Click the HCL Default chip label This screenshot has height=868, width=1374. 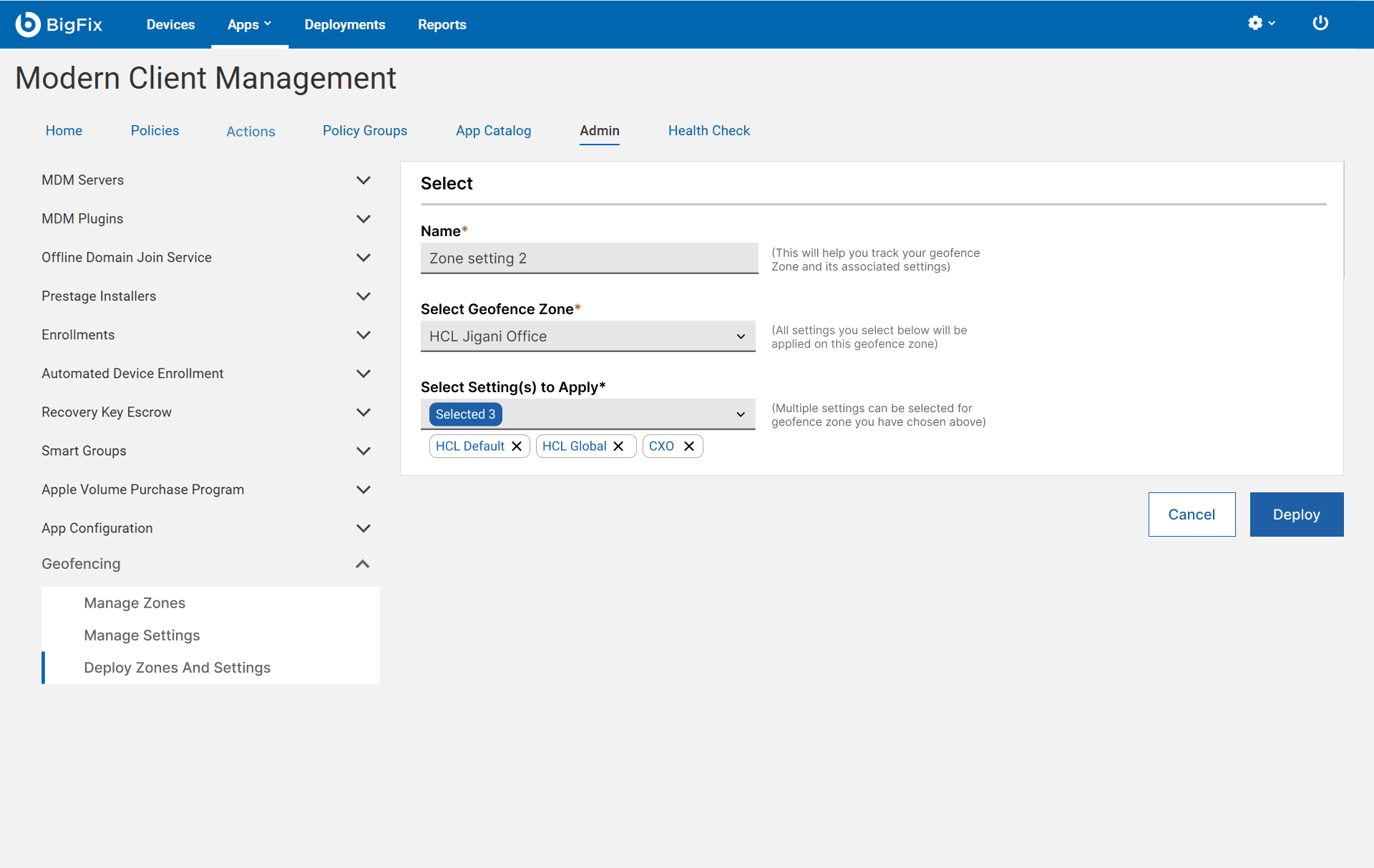[470, 447]
